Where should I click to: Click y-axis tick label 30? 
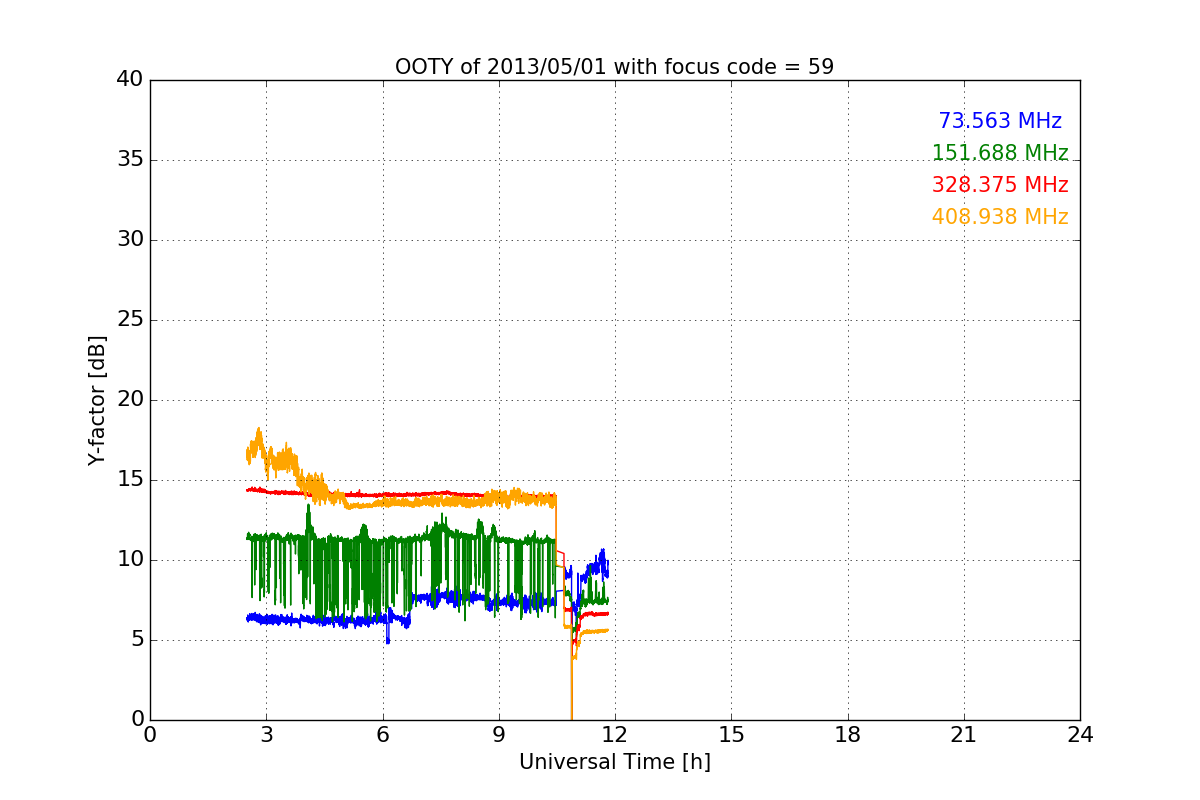[130, 240]
